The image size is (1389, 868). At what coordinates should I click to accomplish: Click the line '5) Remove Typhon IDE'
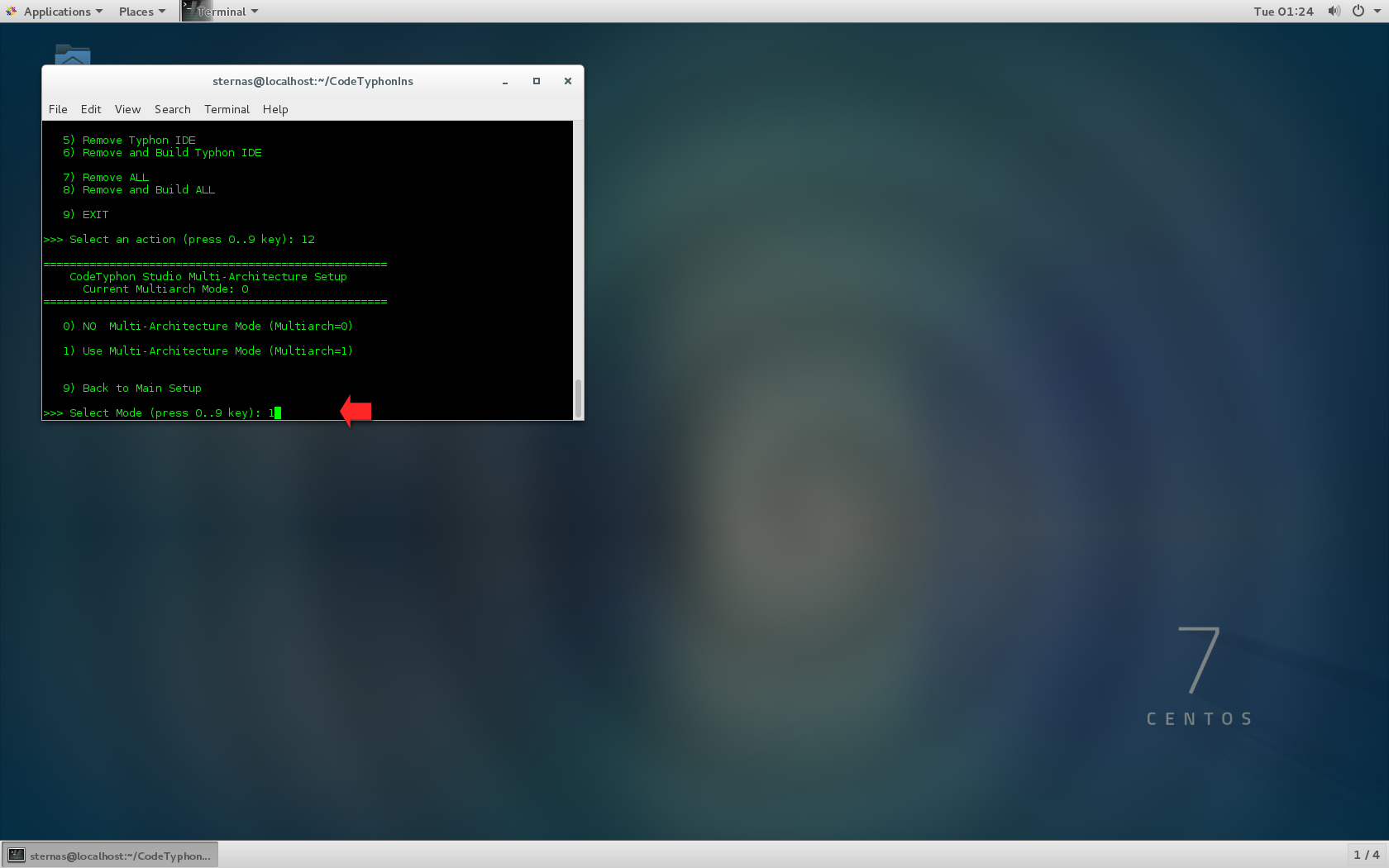pyautogui.click(x=129, y=140)
